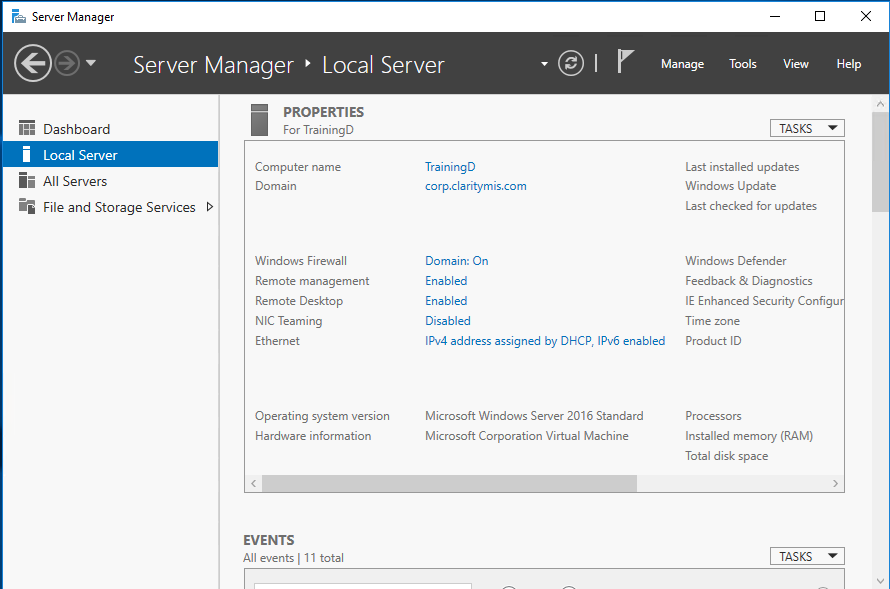Open the notifications flag

[x=624, y=61]
